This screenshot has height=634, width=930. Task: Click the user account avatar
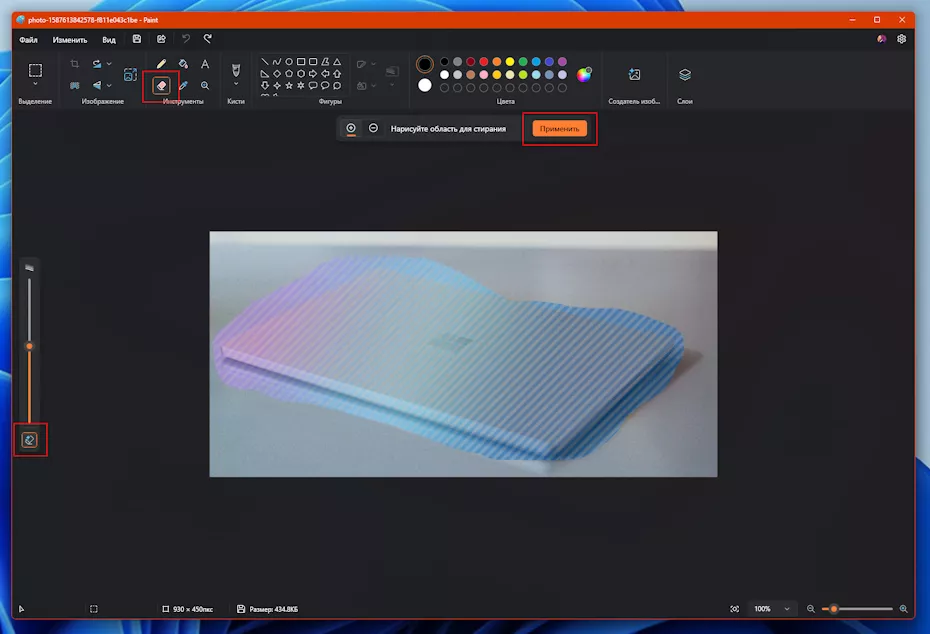pyautogui.click(x=881, y=39)
